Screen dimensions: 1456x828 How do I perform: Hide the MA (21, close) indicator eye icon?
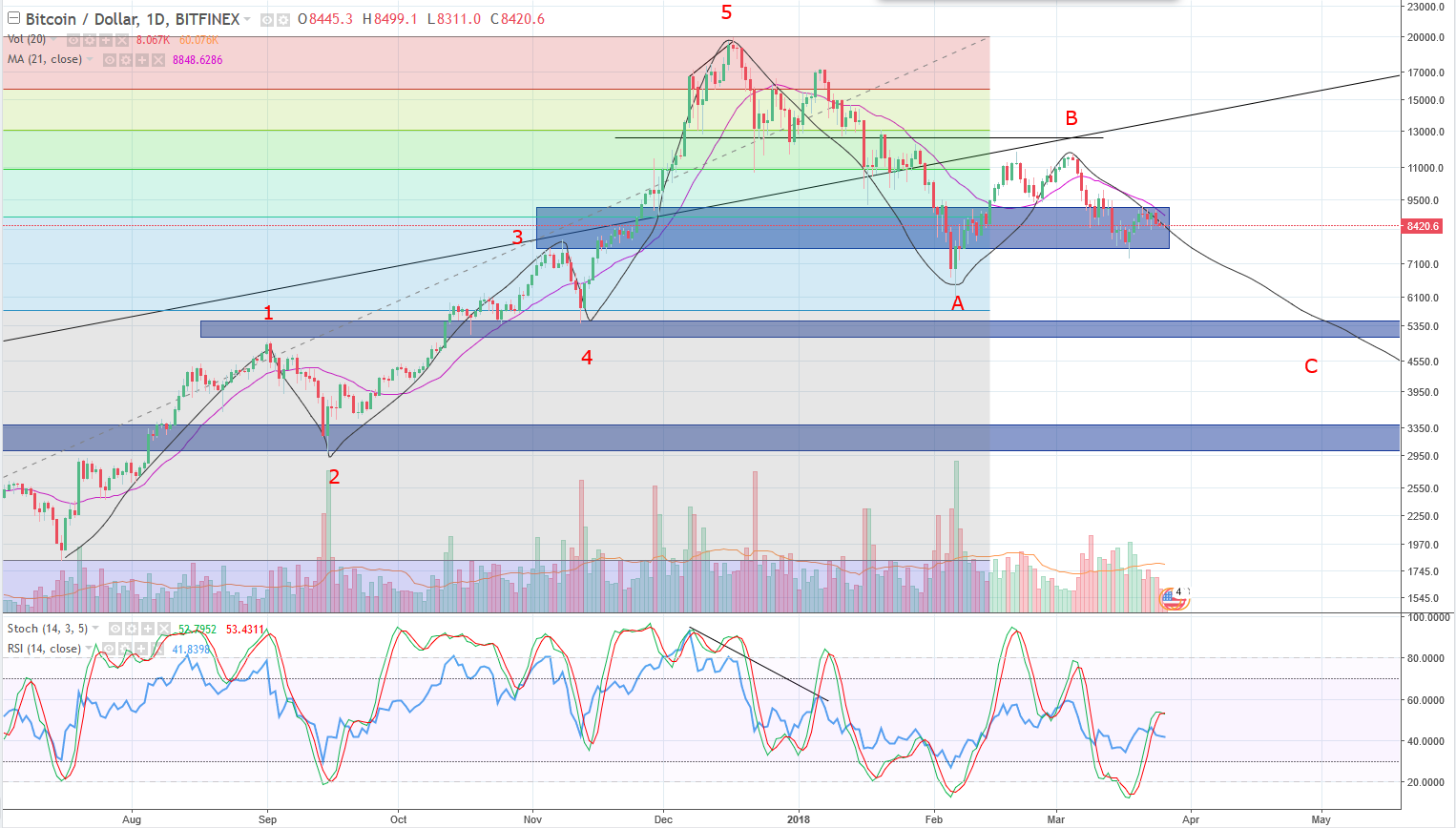(110, 60)
